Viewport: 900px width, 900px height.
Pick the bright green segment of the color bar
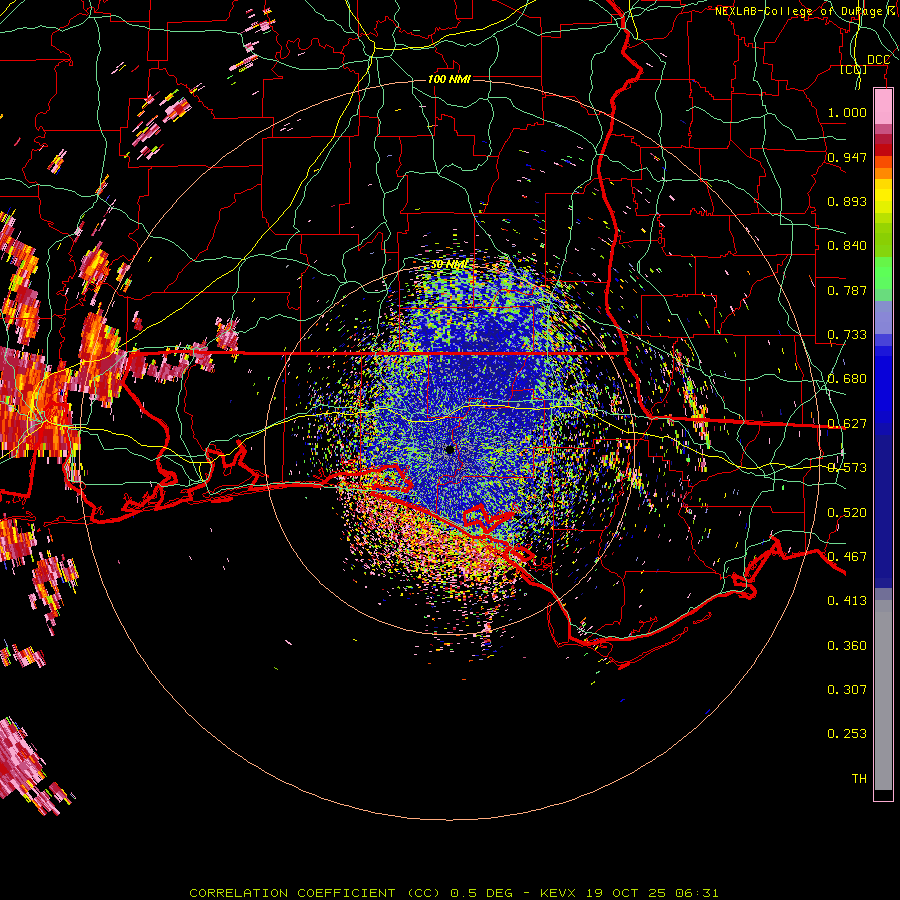pos(883,273)
